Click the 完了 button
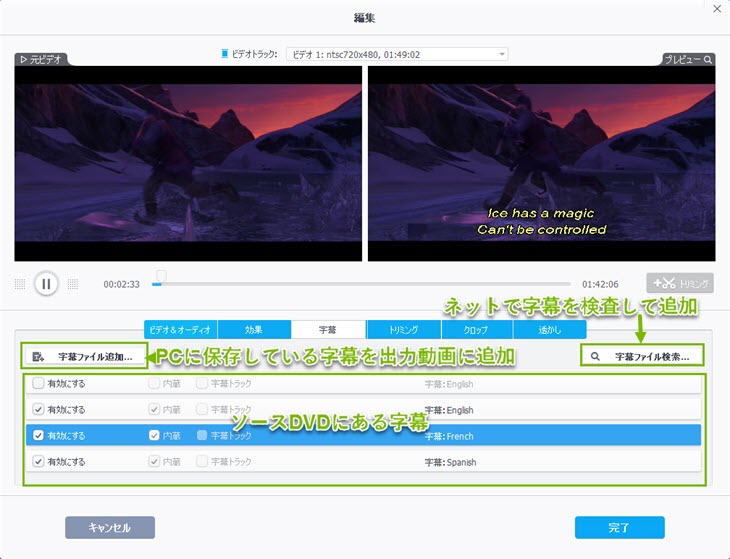730x559 pixels. pyautogui.click(x=620, y=527)
